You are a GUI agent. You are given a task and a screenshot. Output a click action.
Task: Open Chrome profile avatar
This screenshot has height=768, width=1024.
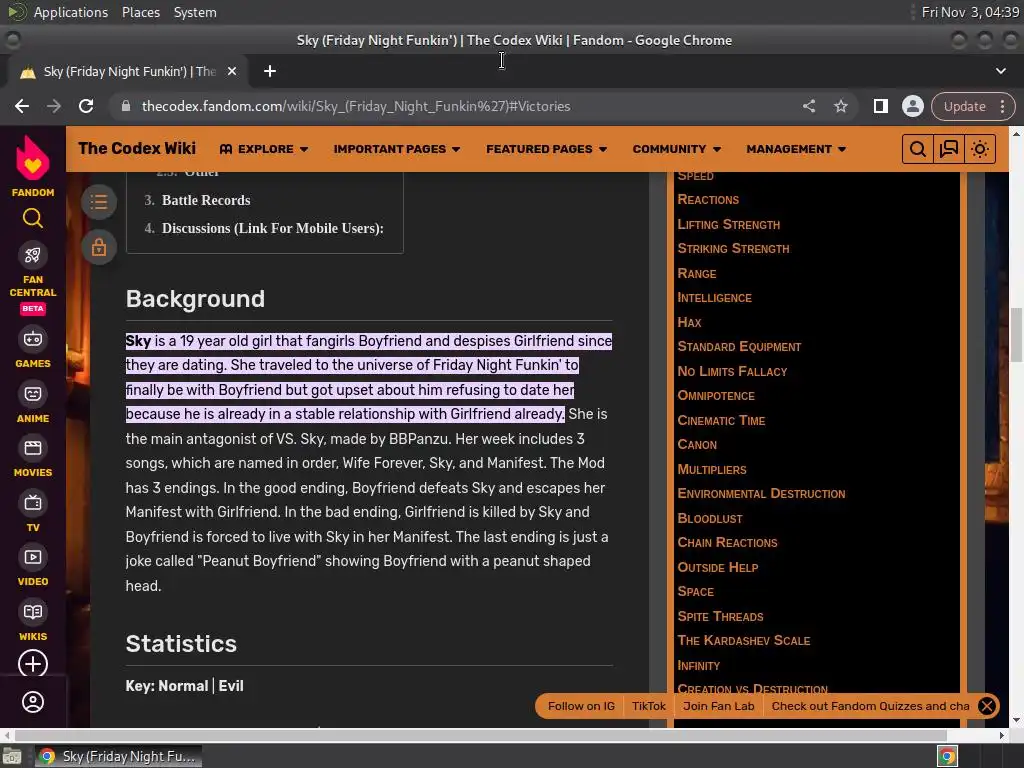pos(912,106)
